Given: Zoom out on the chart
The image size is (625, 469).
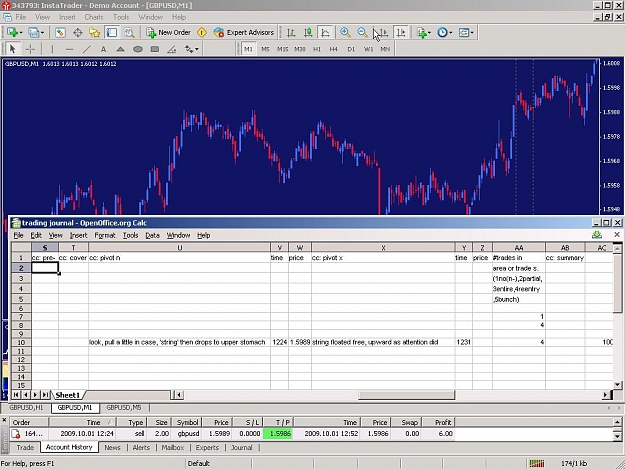Looking at the screenshot, I should pyautogui.click(x=362, y=33).
